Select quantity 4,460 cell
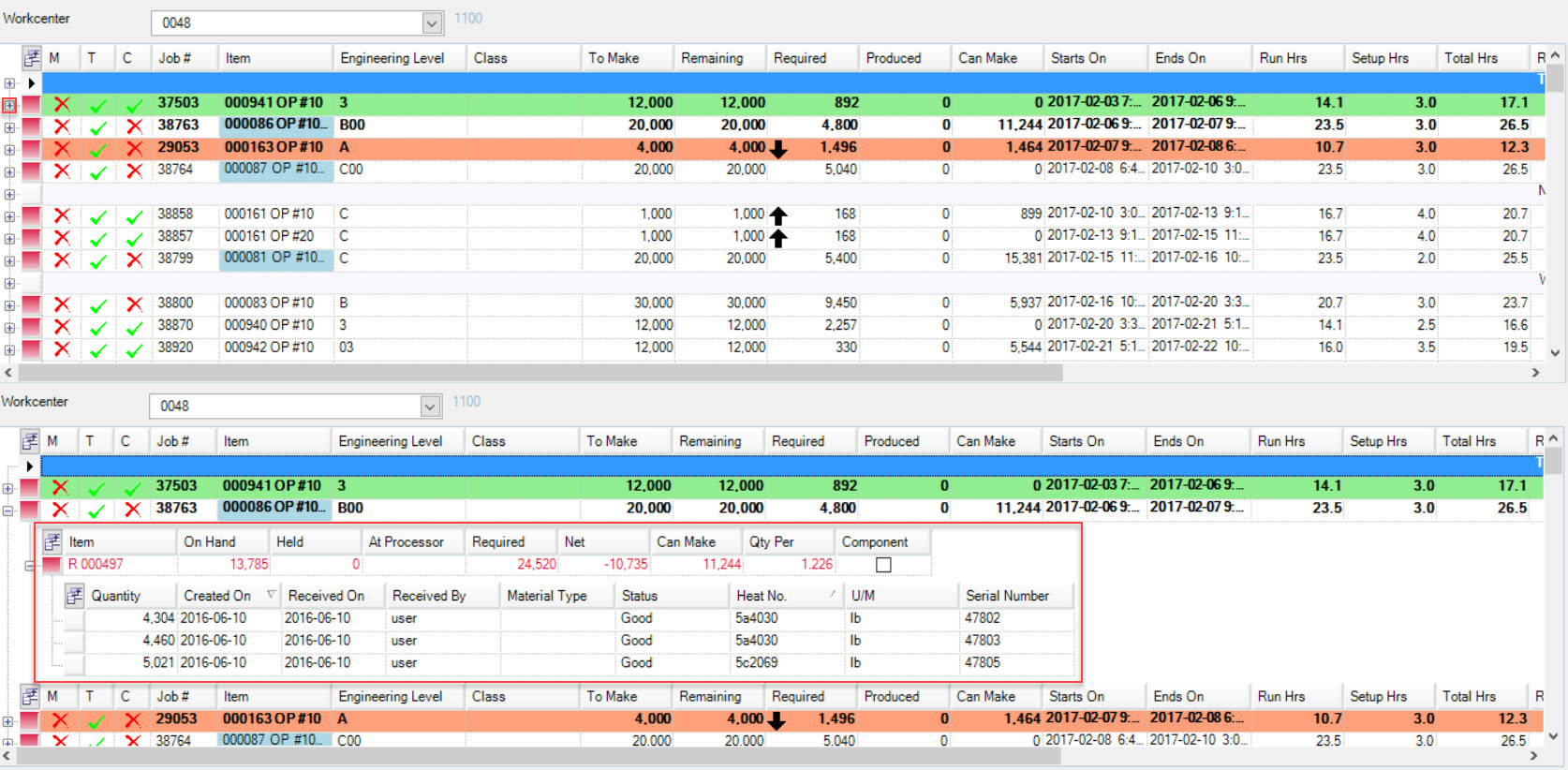The width and height of the screenshot is (1568, 770). [131, 641]
